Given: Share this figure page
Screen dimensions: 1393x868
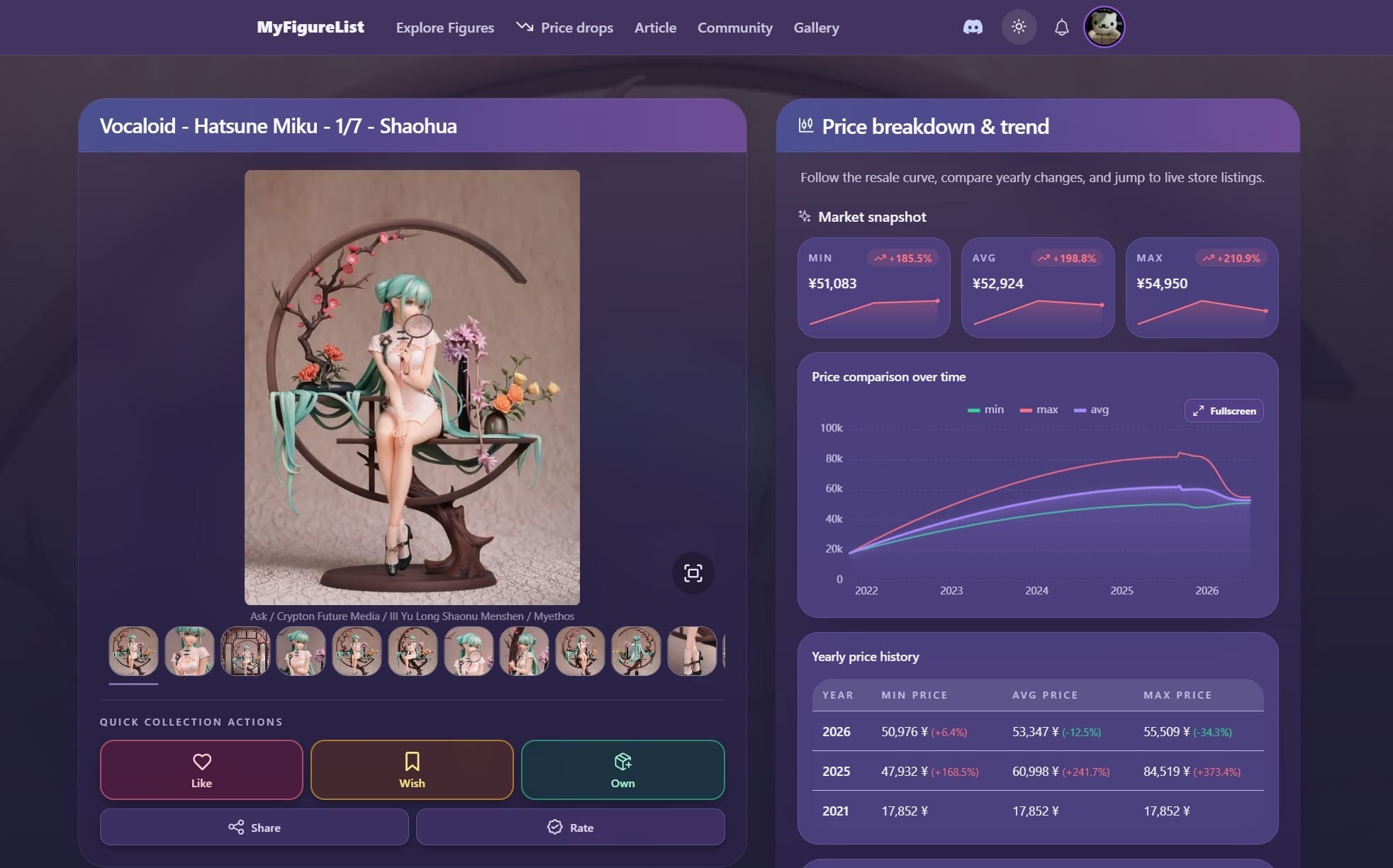Looking at the screenshot, I should pos(254,827).
